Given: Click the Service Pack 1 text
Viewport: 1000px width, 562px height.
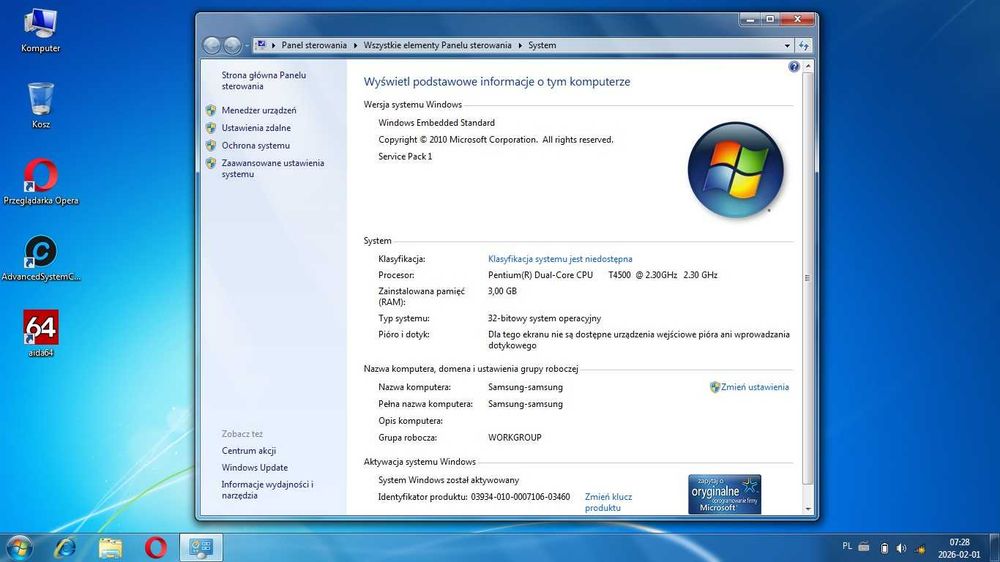Looking at the screenshot, I should click(405, 156).
